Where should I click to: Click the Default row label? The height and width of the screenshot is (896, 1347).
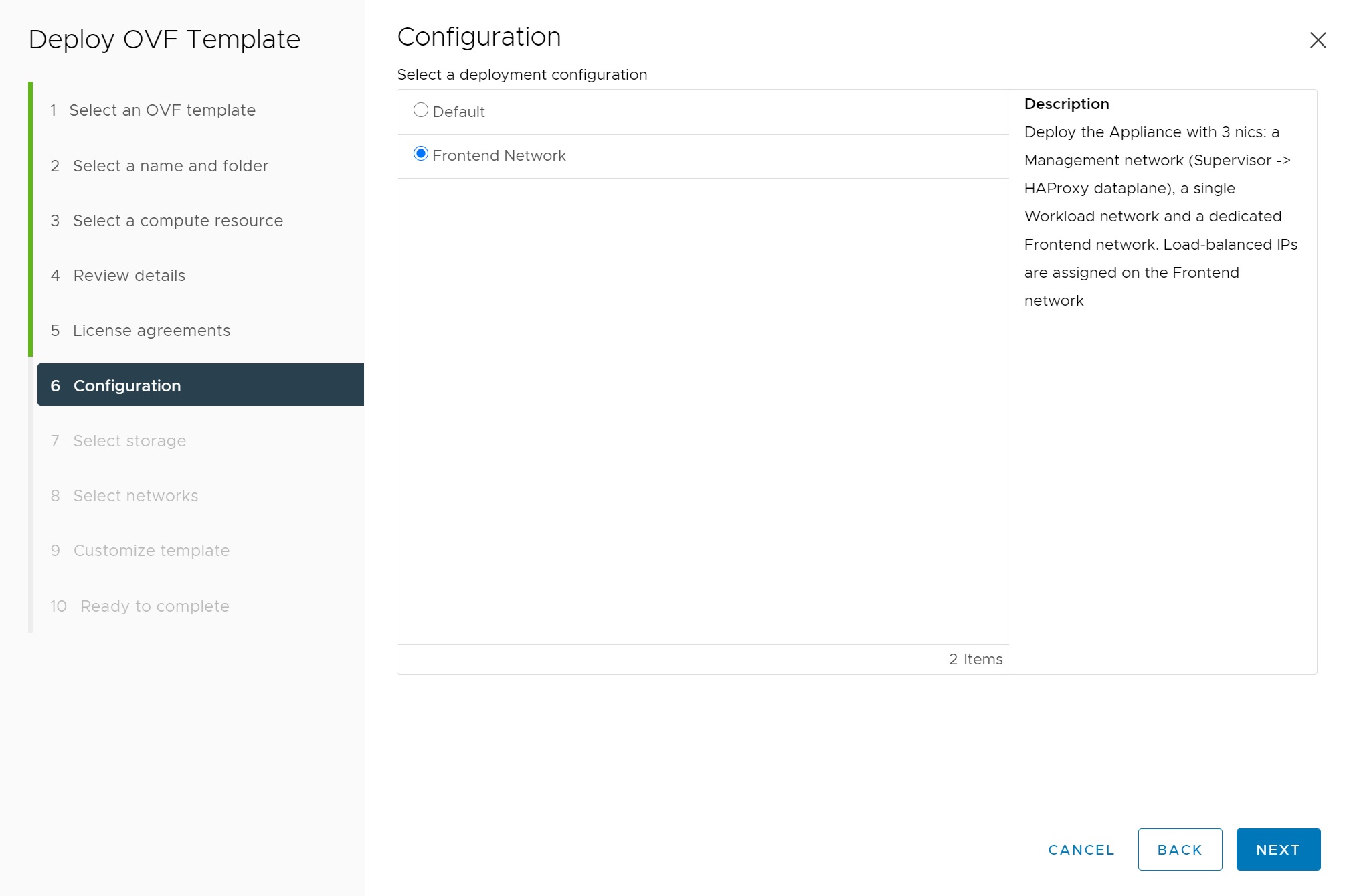click(458, 112)
